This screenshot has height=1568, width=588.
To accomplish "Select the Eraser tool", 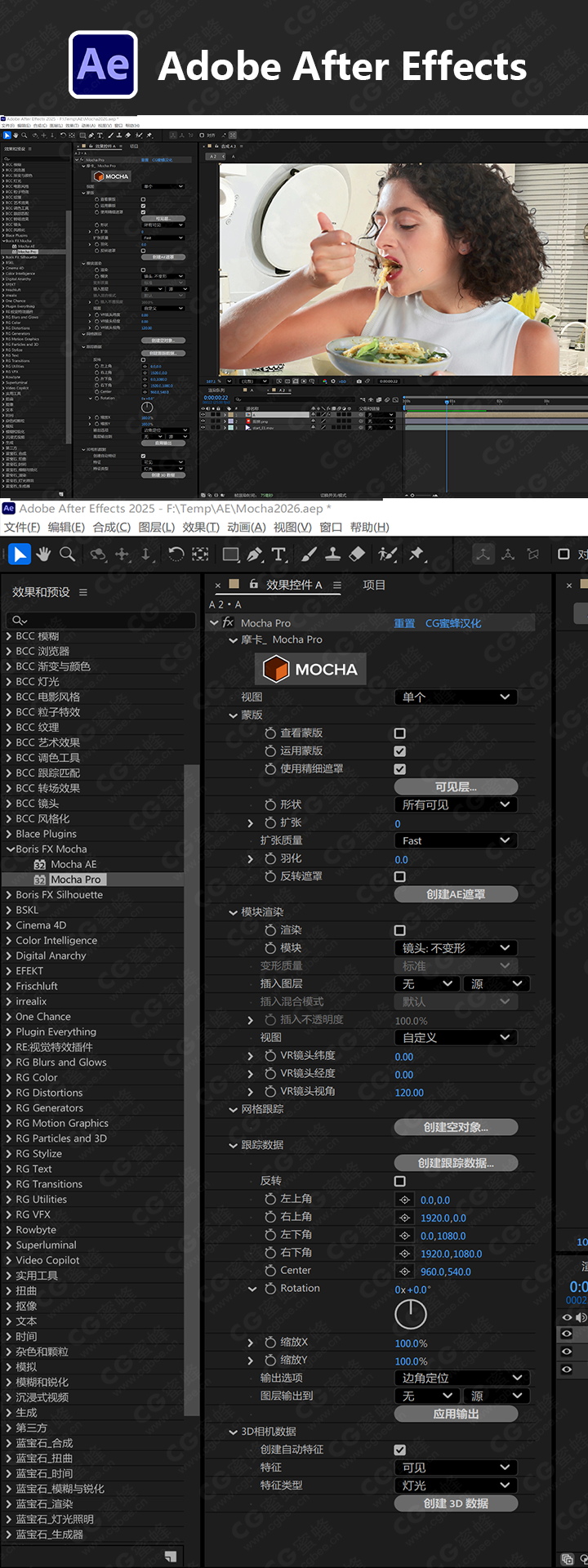I will (x=357, y=555).
